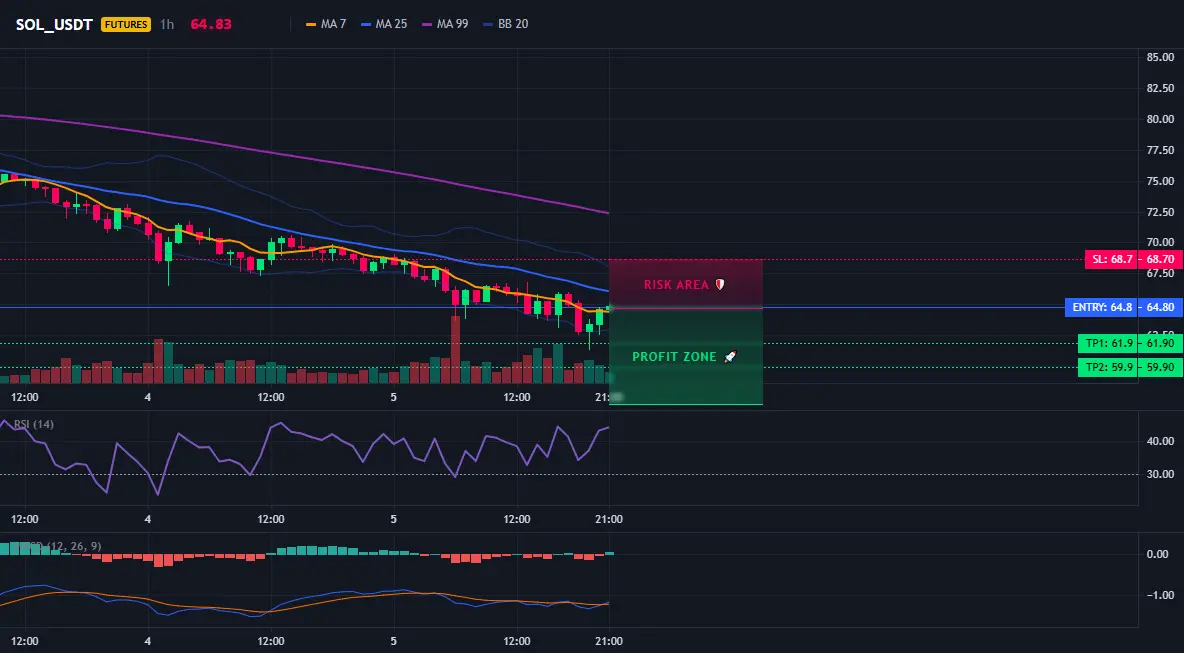The height and width of the screenshot is (653, 1184).
Task: Click the 82.50 price axis value
Action: coord(1160,88)
